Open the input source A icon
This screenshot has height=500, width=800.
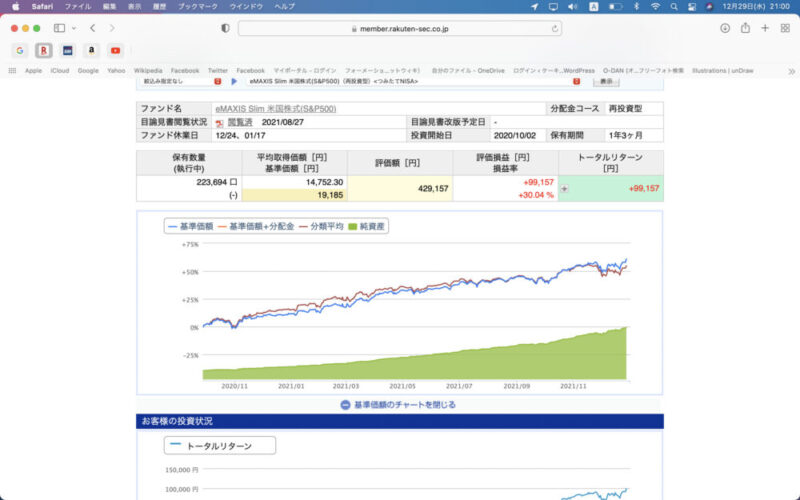(x=593, y=7)
